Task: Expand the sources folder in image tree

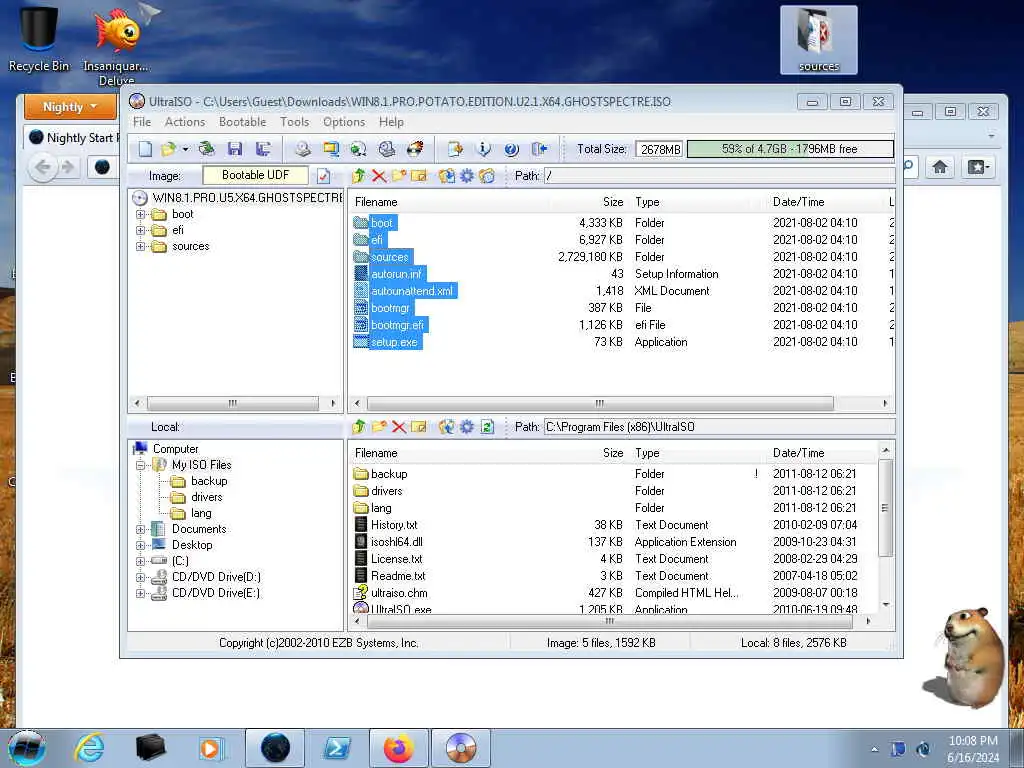Action: (x=140, y=246)
